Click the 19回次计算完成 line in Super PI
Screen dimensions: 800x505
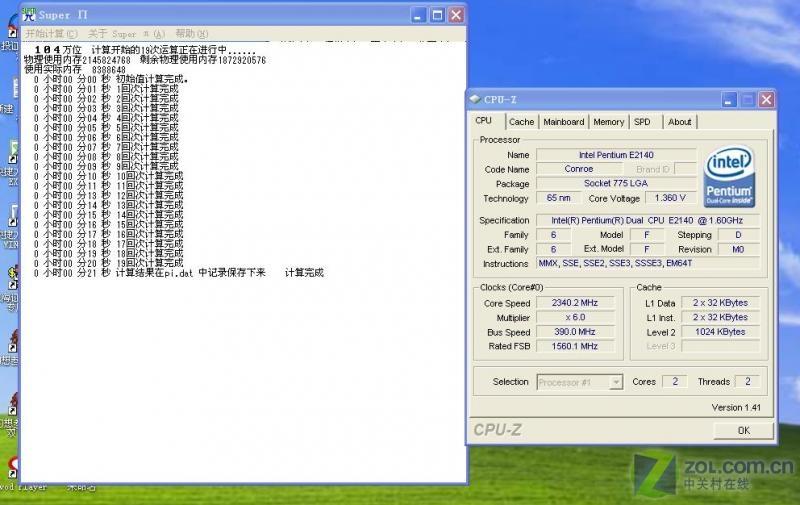click(x=108, y=263)
